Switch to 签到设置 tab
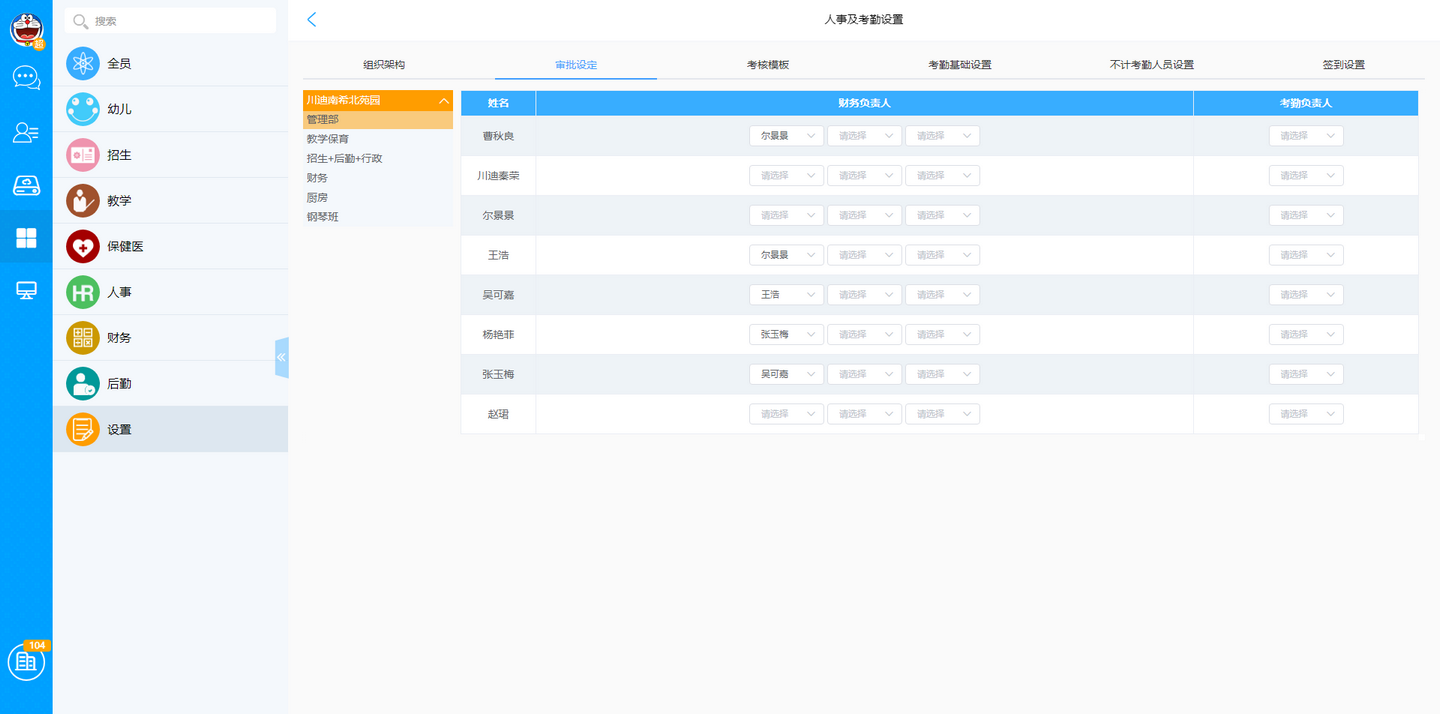The width and height of the screenshot is (1440, 714). pos(1344,65)
